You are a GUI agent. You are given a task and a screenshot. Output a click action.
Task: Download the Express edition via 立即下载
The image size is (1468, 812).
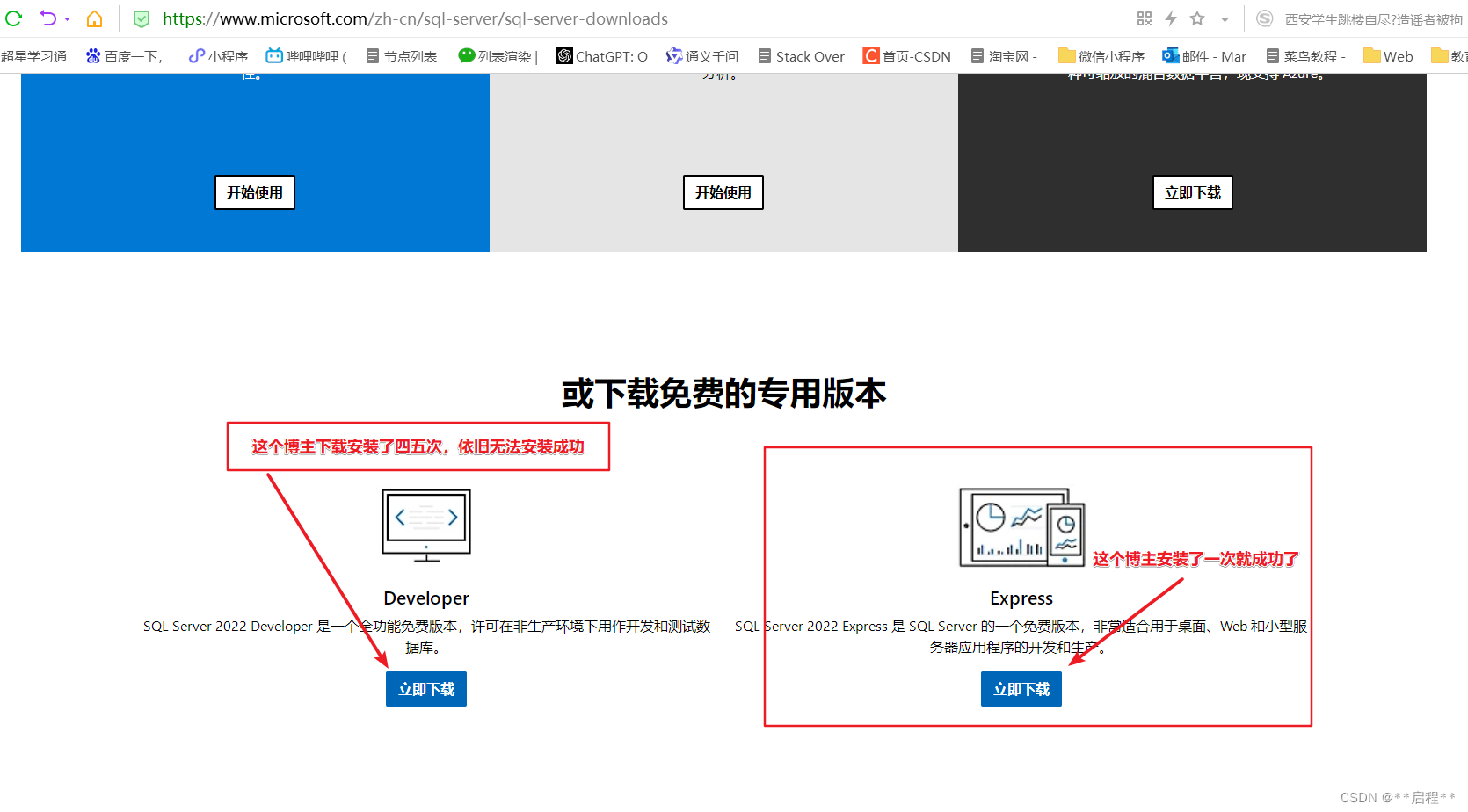[1021, 689]
